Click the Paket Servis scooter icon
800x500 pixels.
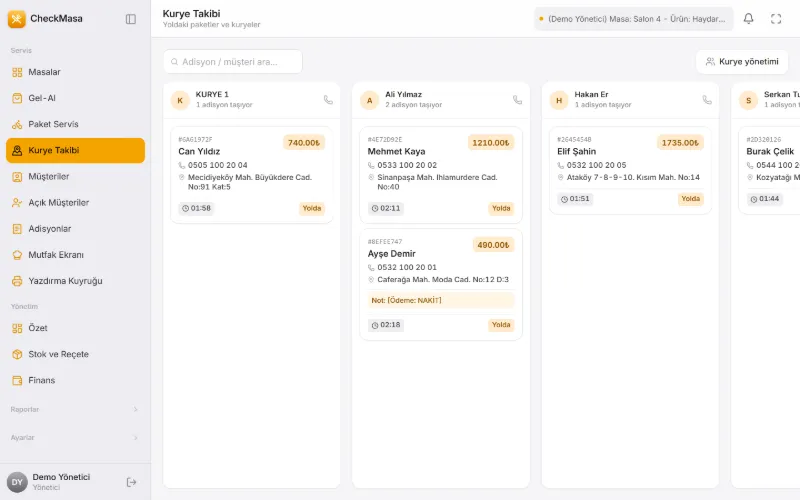pos(17,124)
